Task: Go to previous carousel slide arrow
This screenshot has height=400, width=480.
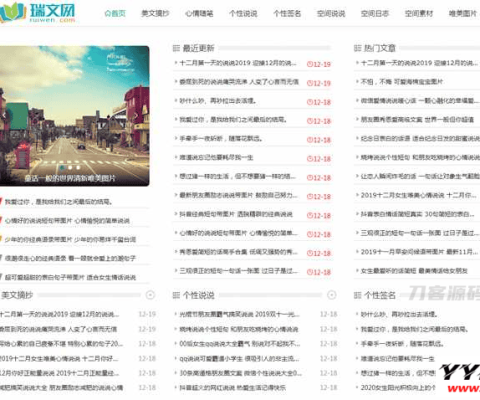Action: (5, 116)
